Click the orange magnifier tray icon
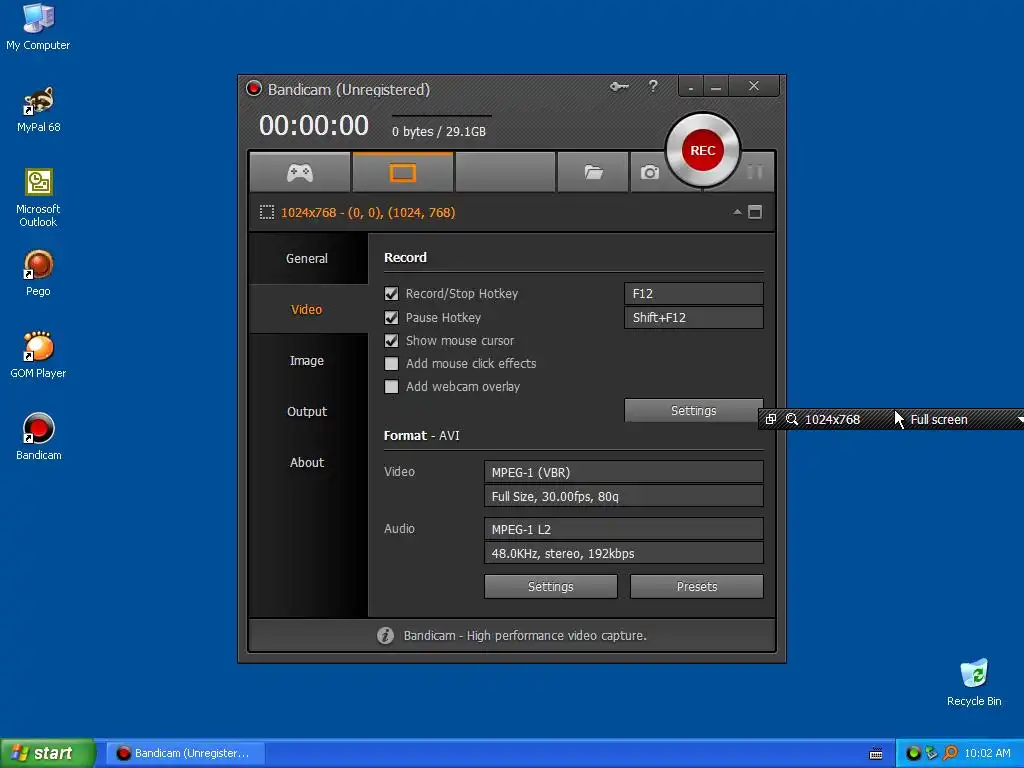 [950, 753]
